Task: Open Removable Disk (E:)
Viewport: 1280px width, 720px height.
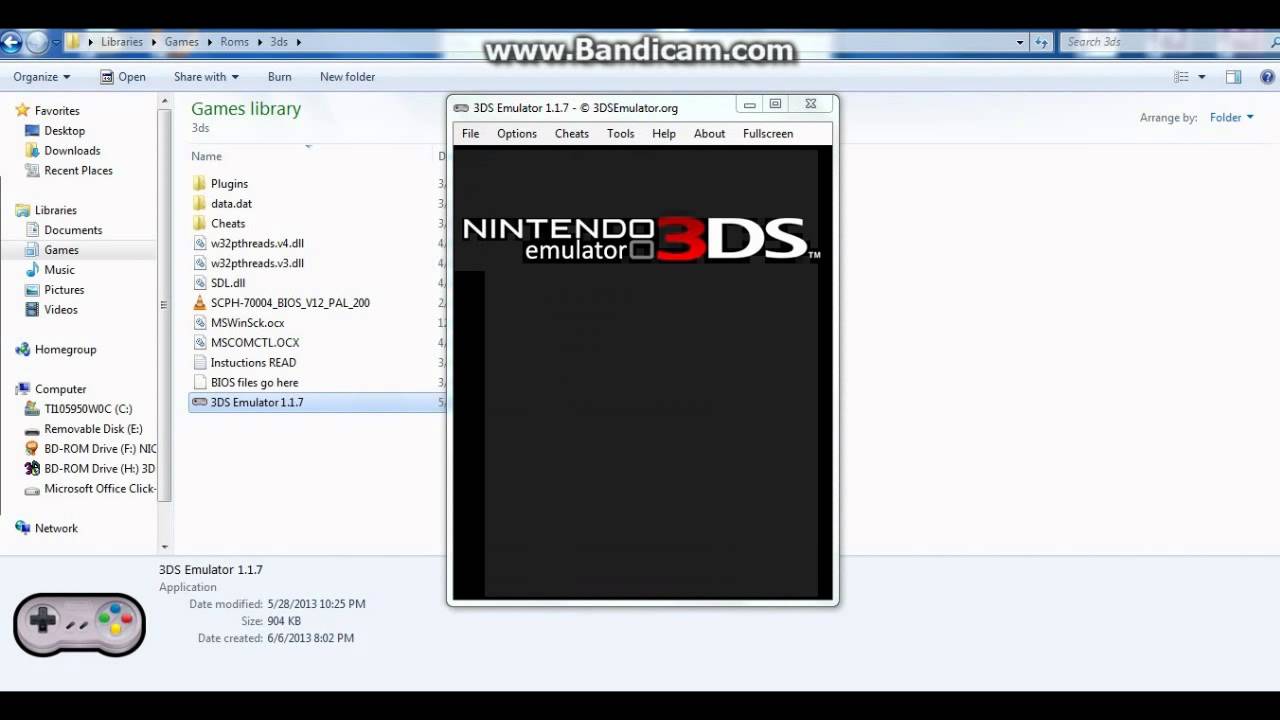Action: tap(93, 429)
